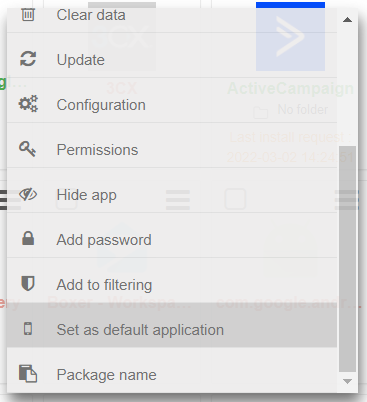Click the trash icon beside Clear data

(x=28, y=15)
